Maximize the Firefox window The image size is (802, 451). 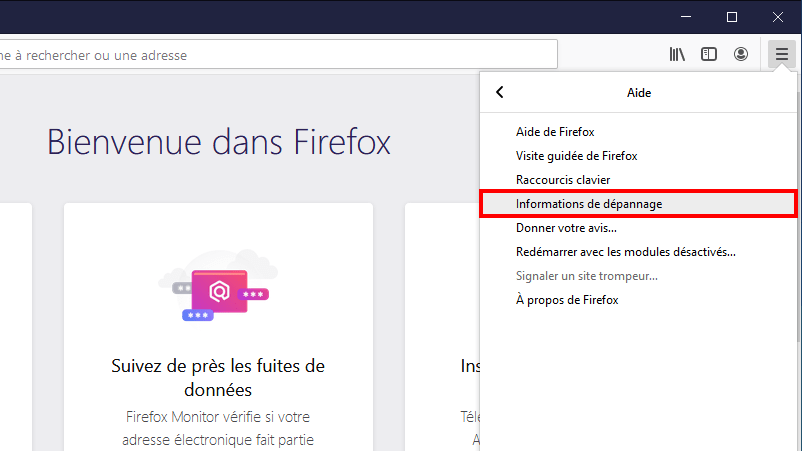tap(732, 17)
